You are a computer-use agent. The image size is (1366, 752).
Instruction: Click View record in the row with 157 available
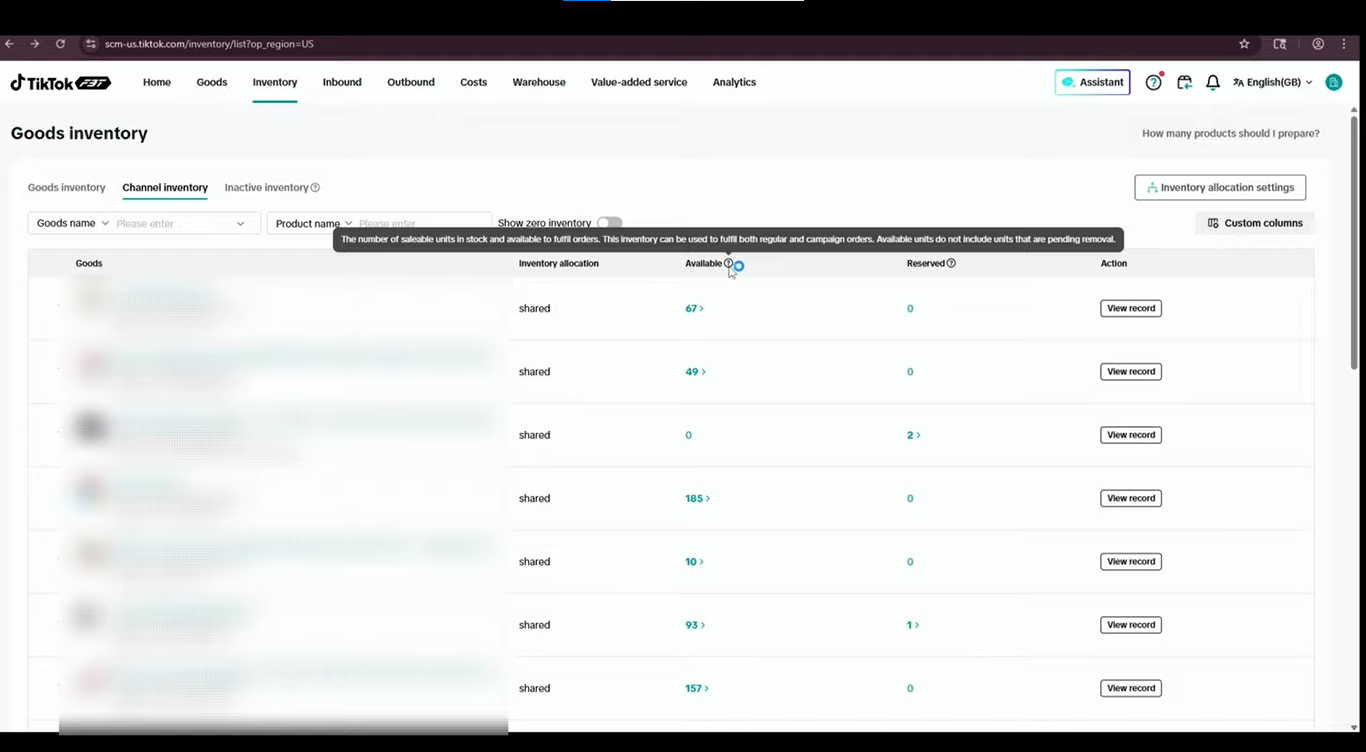[1131, 688]
